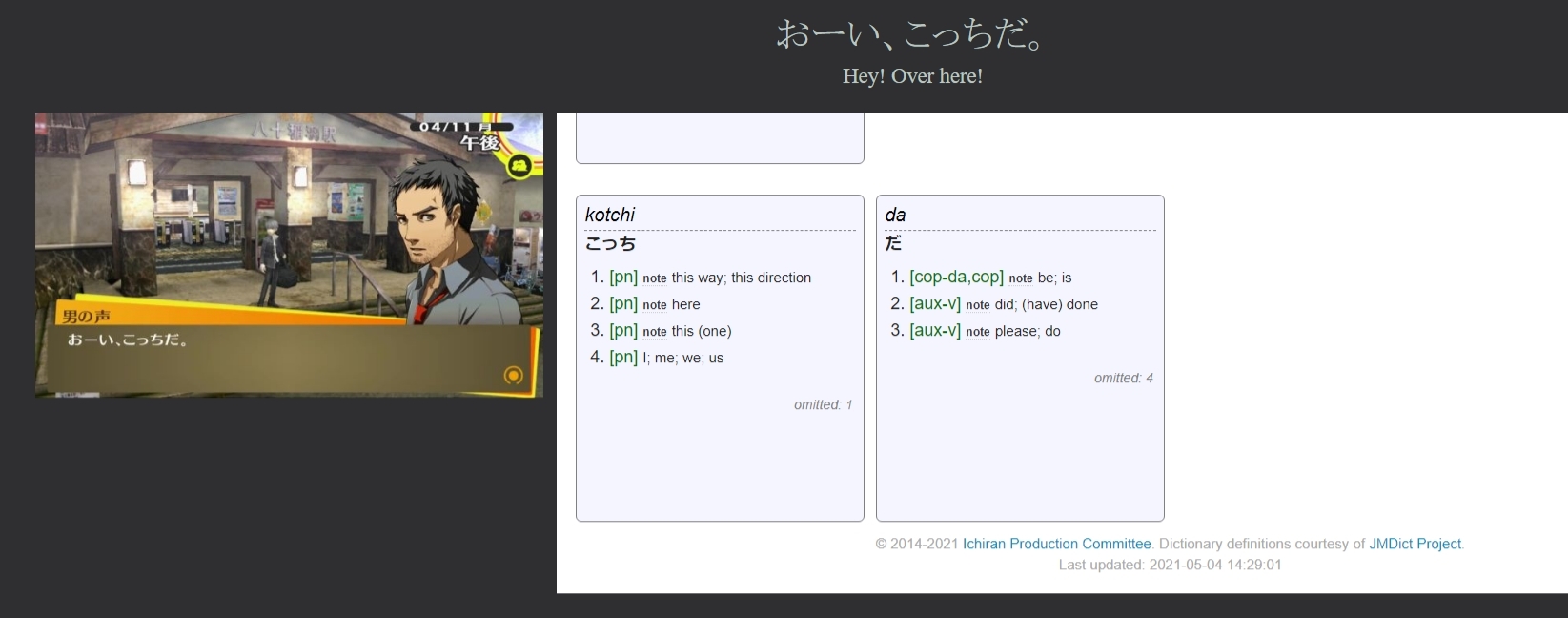
Task: Click the kana heading だ
Action: (893, 244)
